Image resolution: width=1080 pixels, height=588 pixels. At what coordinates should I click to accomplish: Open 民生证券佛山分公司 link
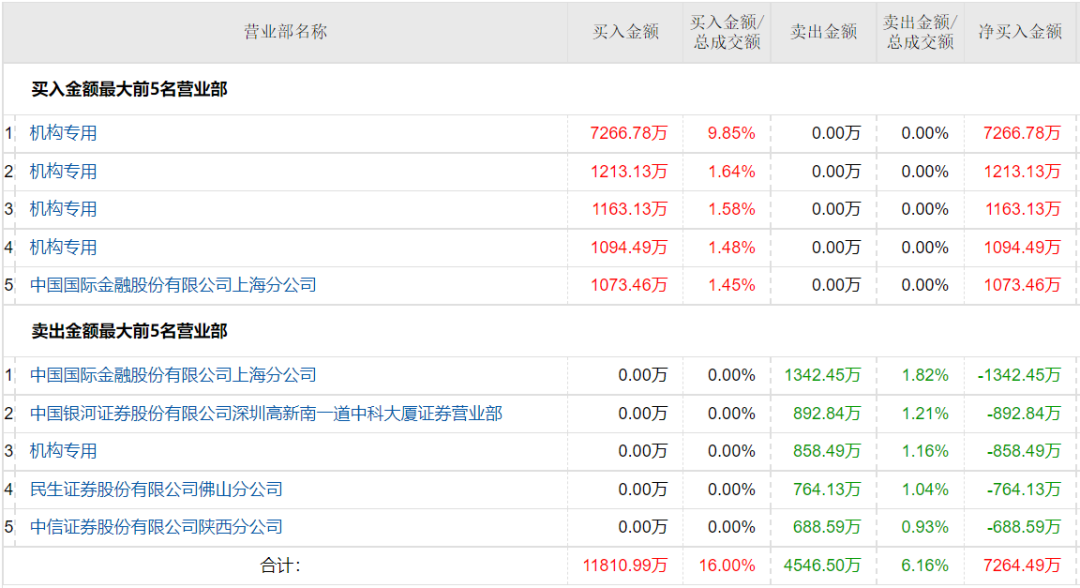click(156, 489)
